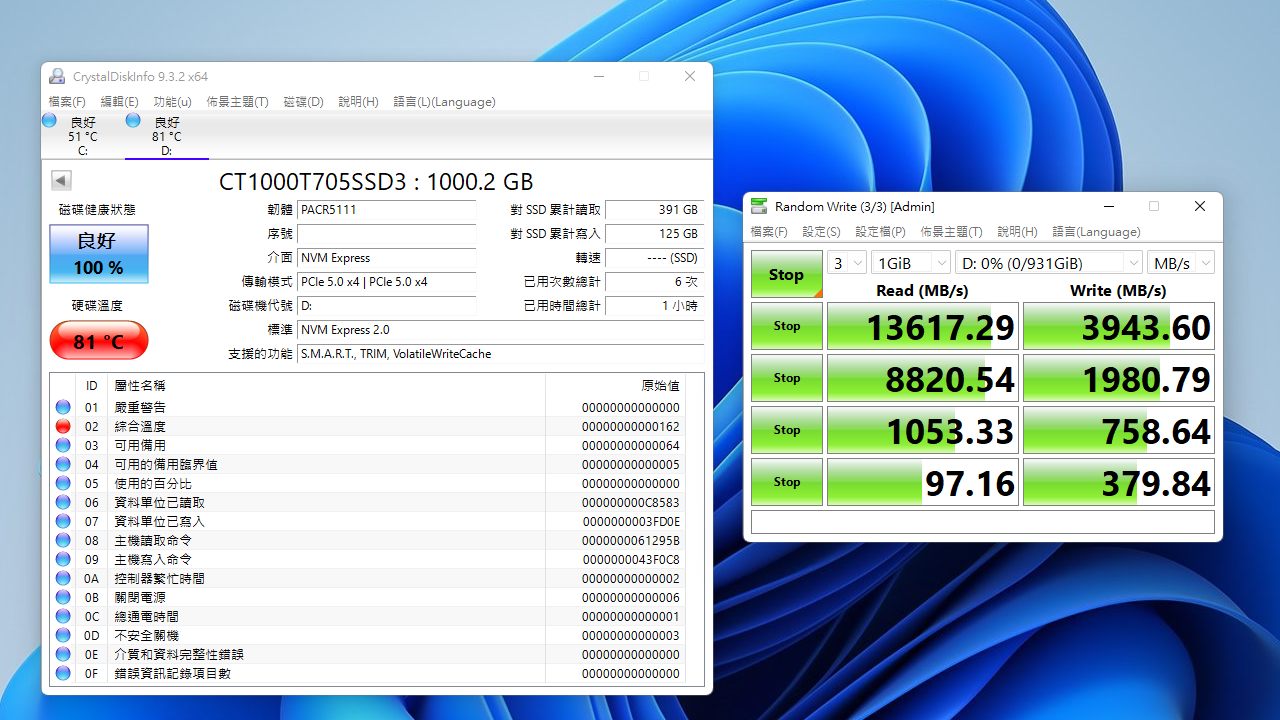Image resolution: width=1280 pixels, height=720 pixels.
Task: Click the 支援的功能 features field
Action: click(x=501, y=354)
